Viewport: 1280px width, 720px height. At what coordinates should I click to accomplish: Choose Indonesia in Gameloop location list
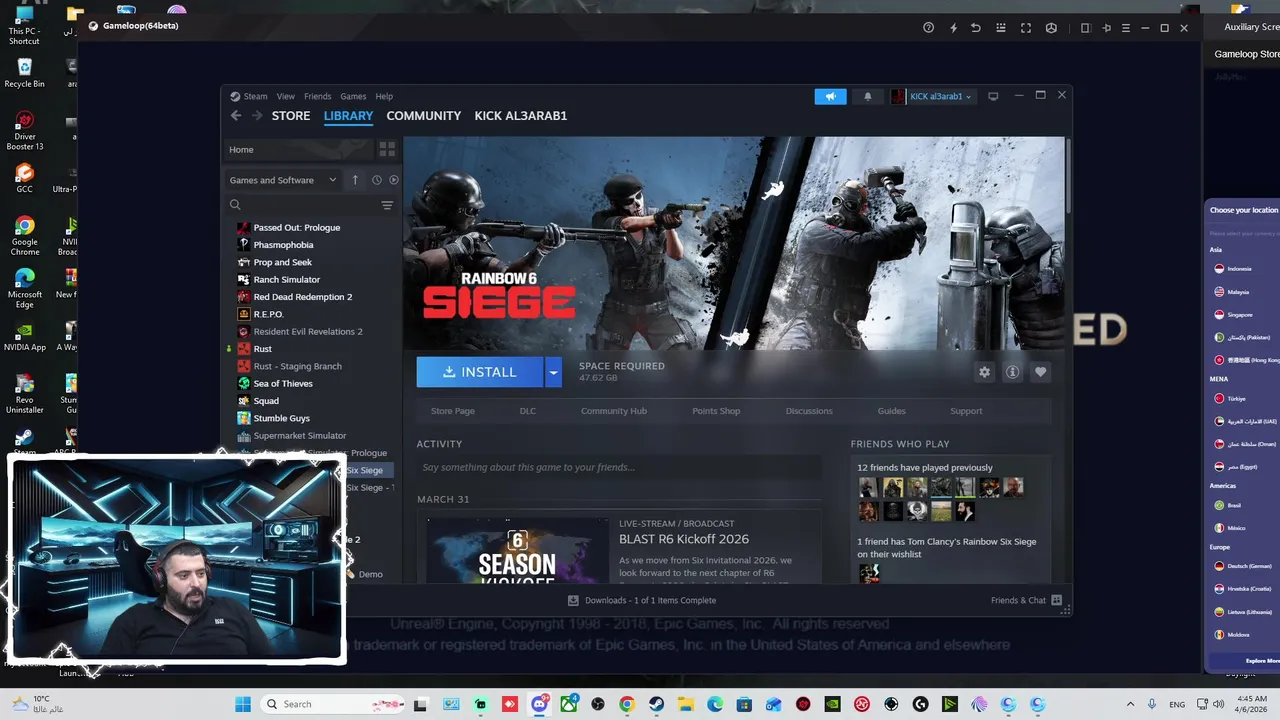tap(1238, 269)
